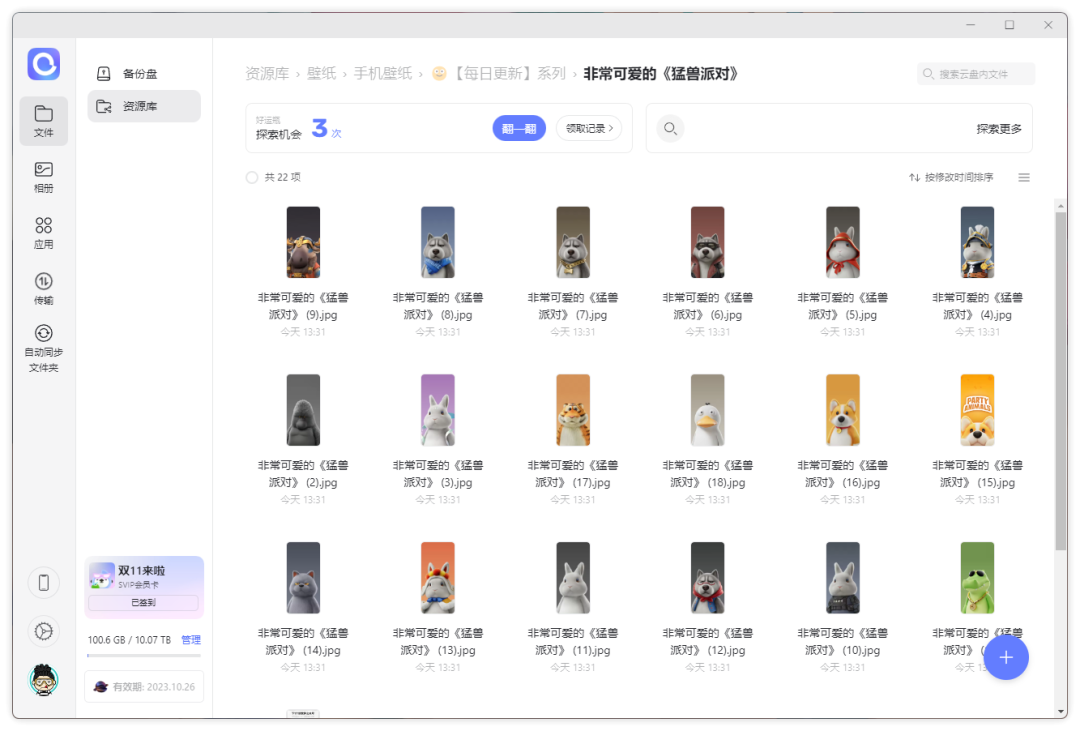Select thumbnail of 猛兽派对 (2).jpg
This screenshot has width=1080, height=731.
coord(303,410)
